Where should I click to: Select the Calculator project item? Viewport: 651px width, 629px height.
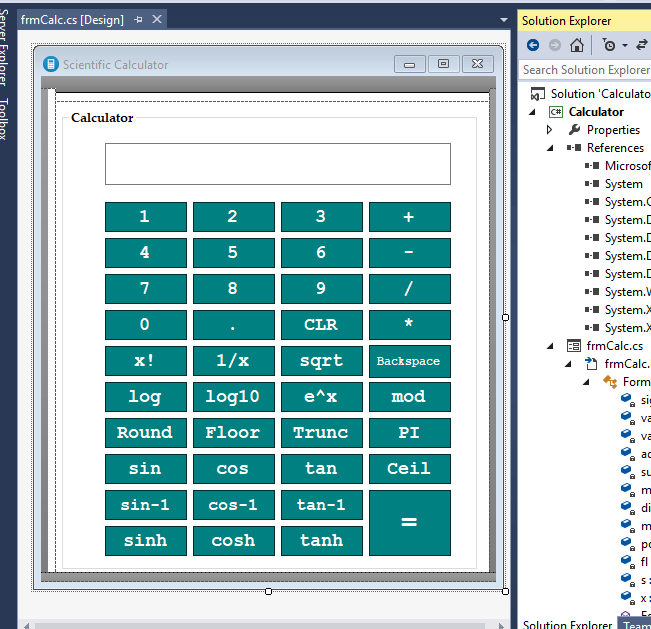click(596, 112)
